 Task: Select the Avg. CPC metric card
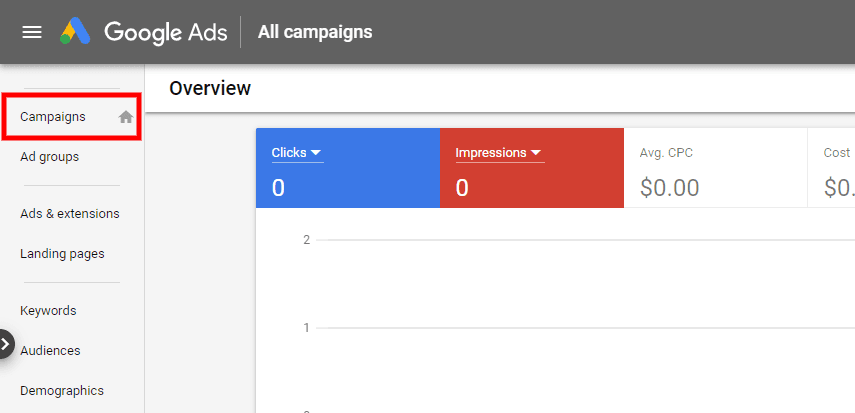click(x=715, y=168)
